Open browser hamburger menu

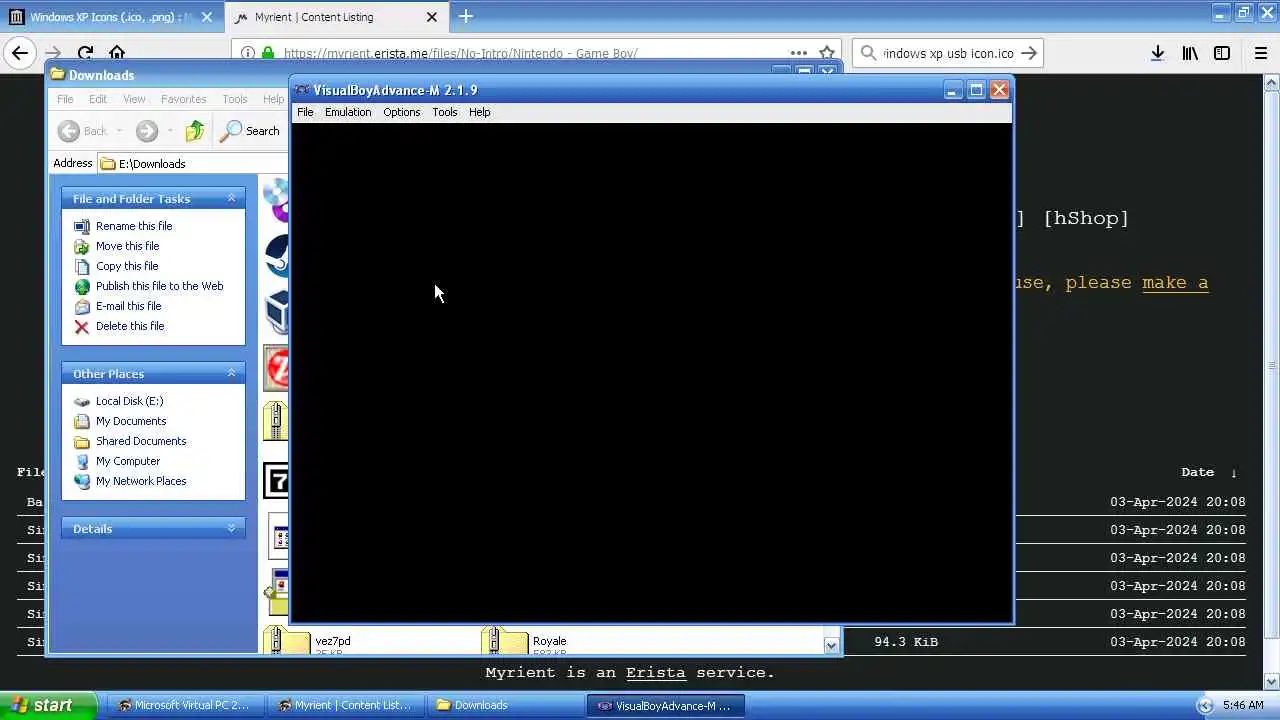coord(1261,53)
